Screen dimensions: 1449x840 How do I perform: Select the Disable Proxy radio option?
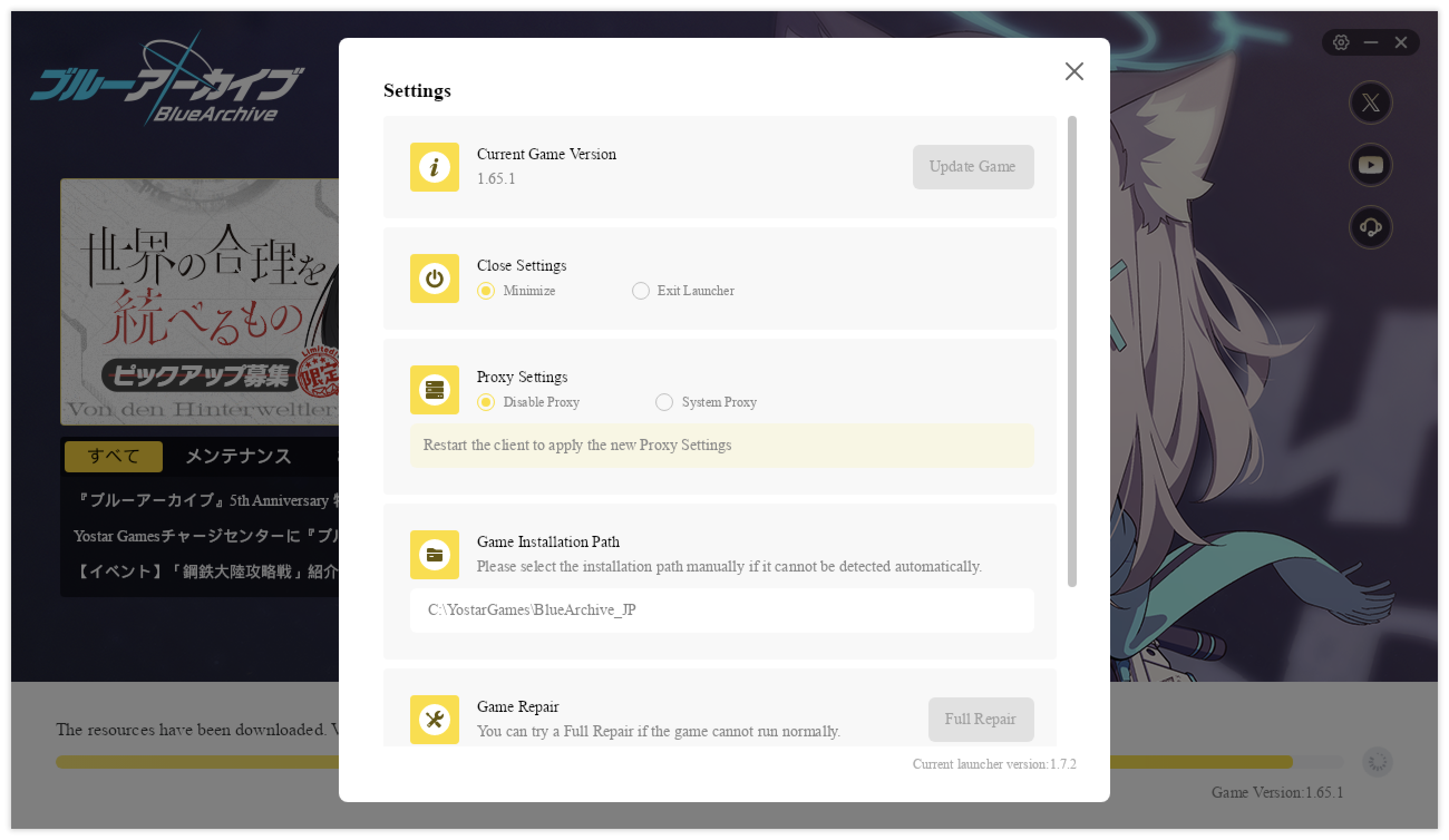tap(486, 402)
